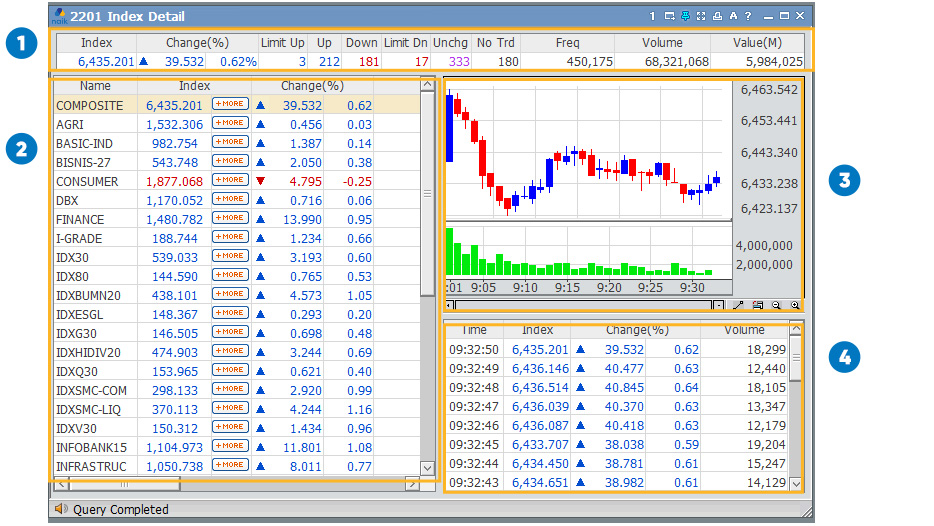Sort by the Name column header

[x=95, y=86]
